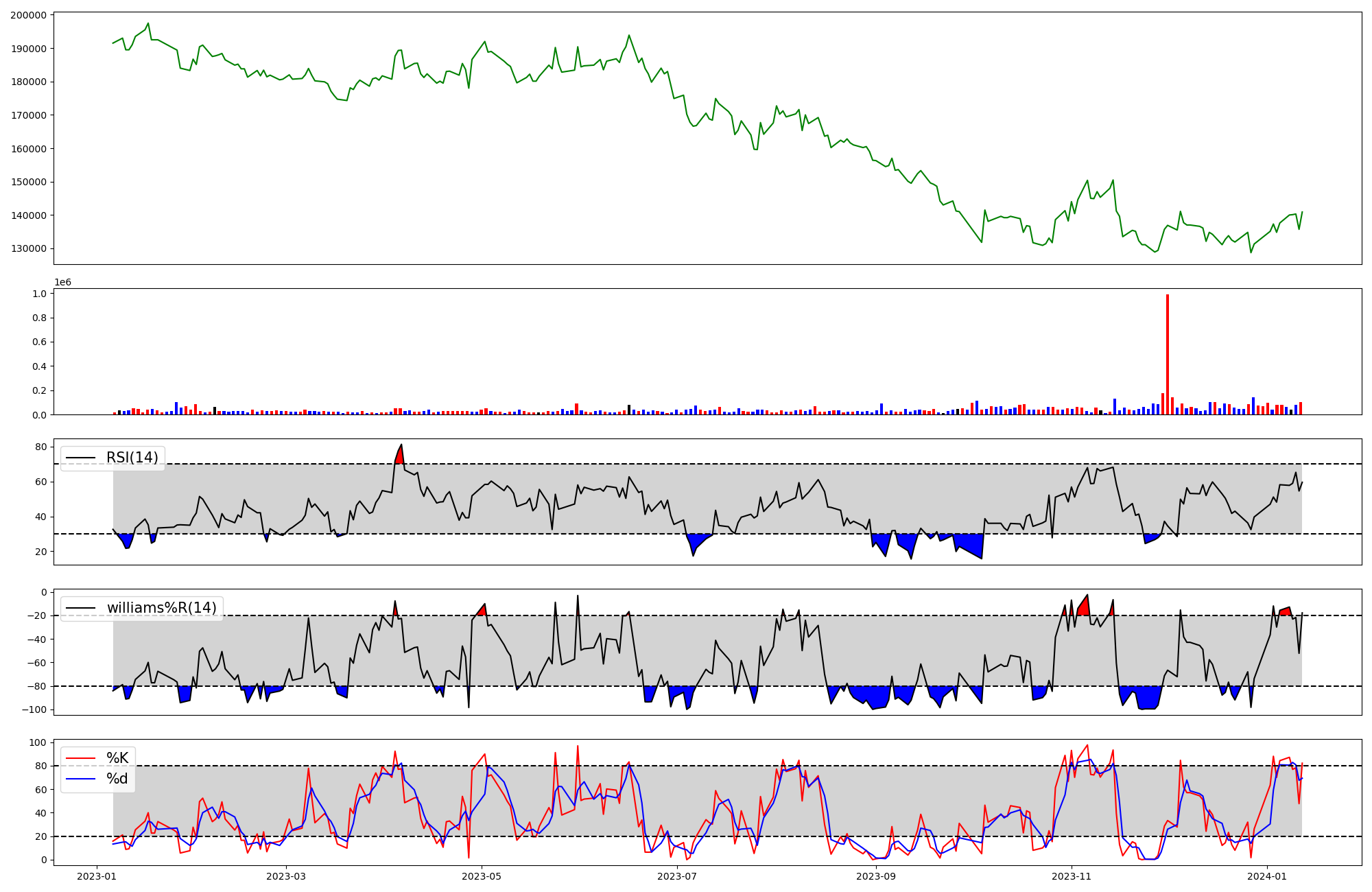Viewport: 1372px width, 892px height.
Task: Click the williams%R(14) legend entry
Action: [161, 608]
